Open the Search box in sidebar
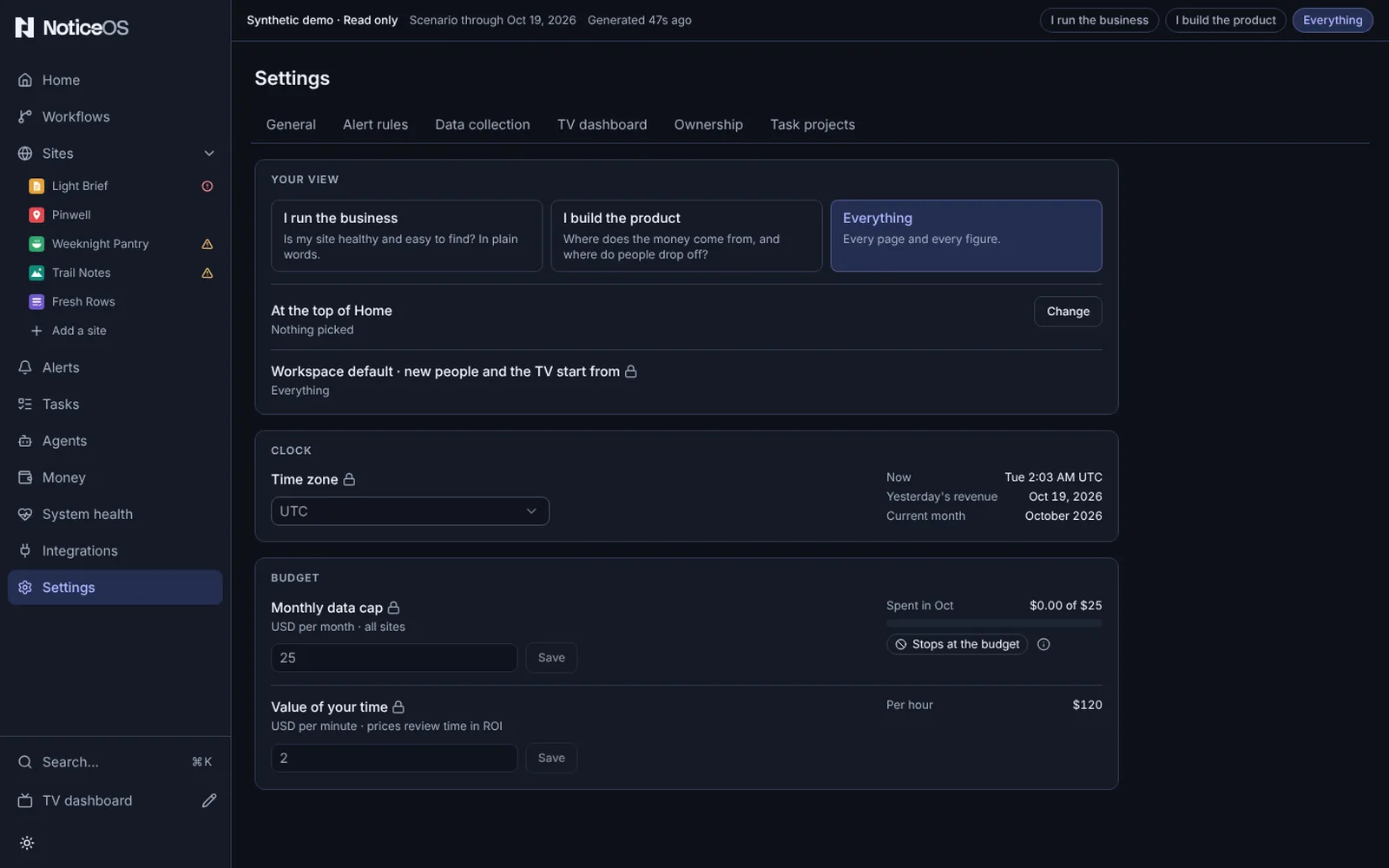 (x=115, y=762)
